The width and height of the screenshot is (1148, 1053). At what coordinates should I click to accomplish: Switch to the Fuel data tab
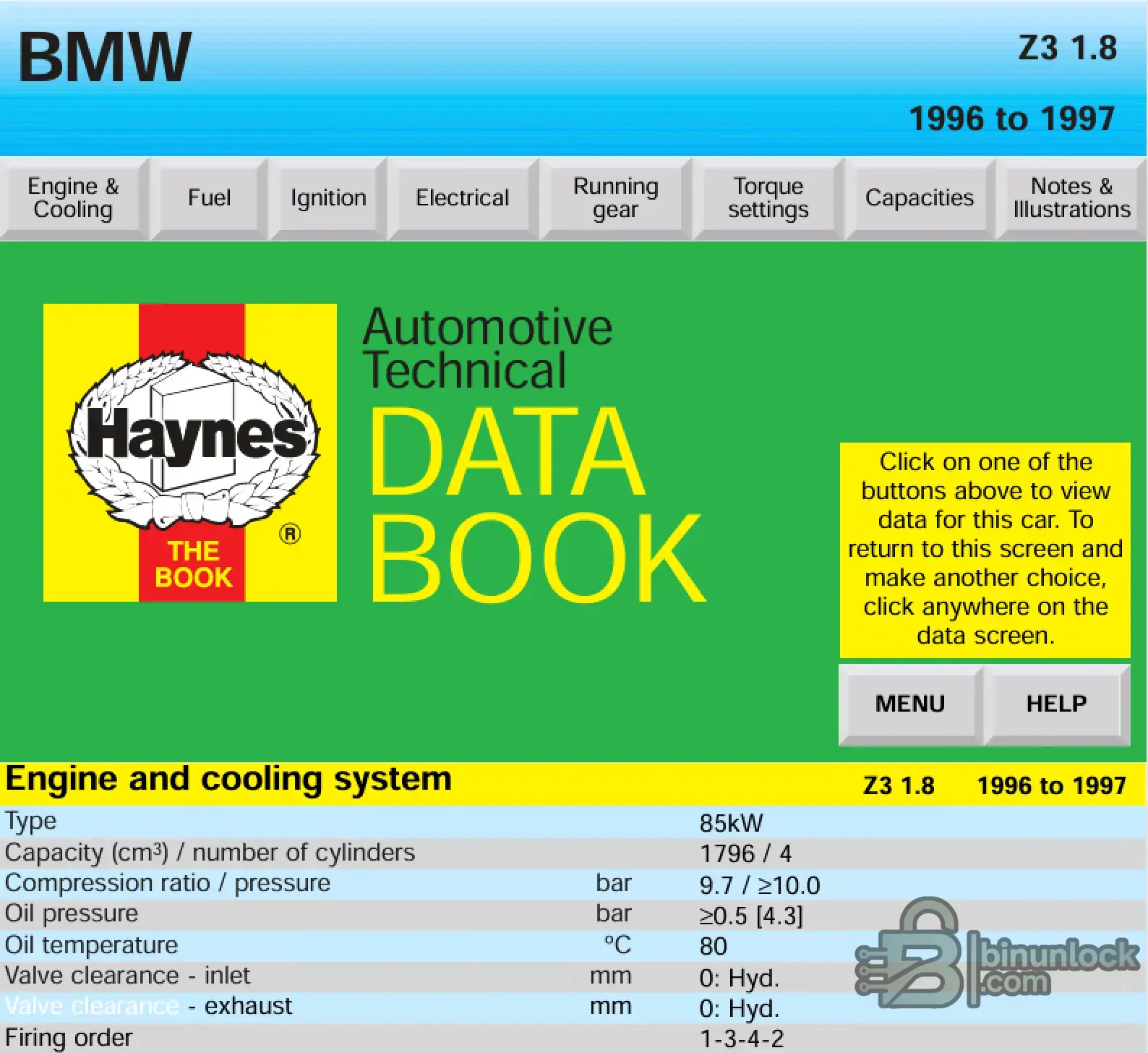(x=209, y=198)
